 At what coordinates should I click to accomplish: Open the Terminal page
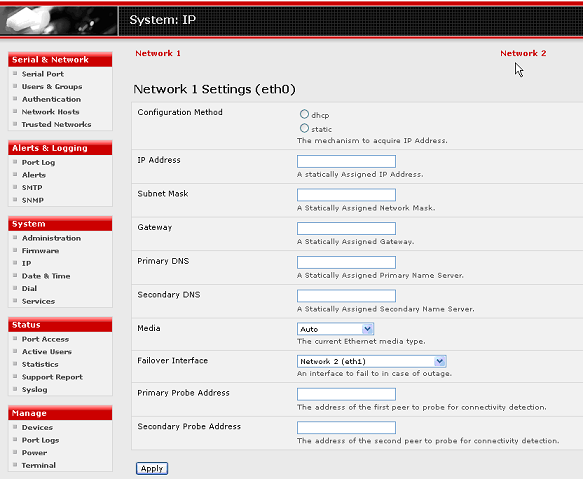click(39, 466)
